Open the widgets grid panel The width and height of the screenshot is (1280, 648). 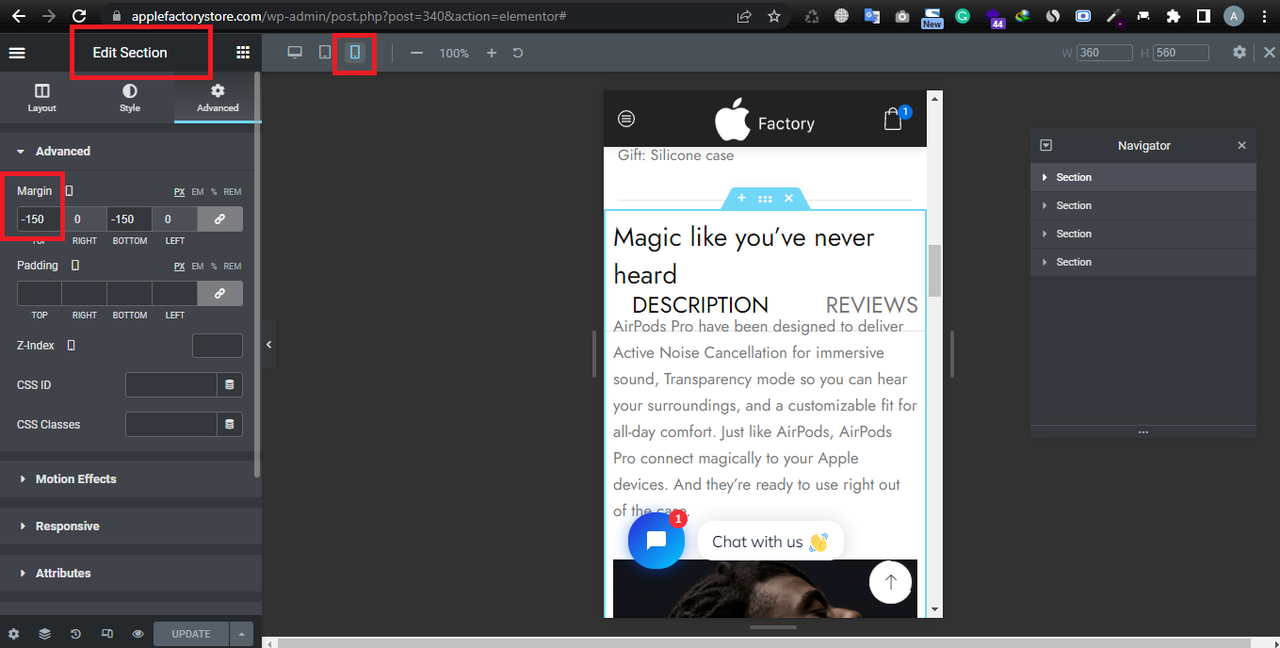click(x=243, y=53)
